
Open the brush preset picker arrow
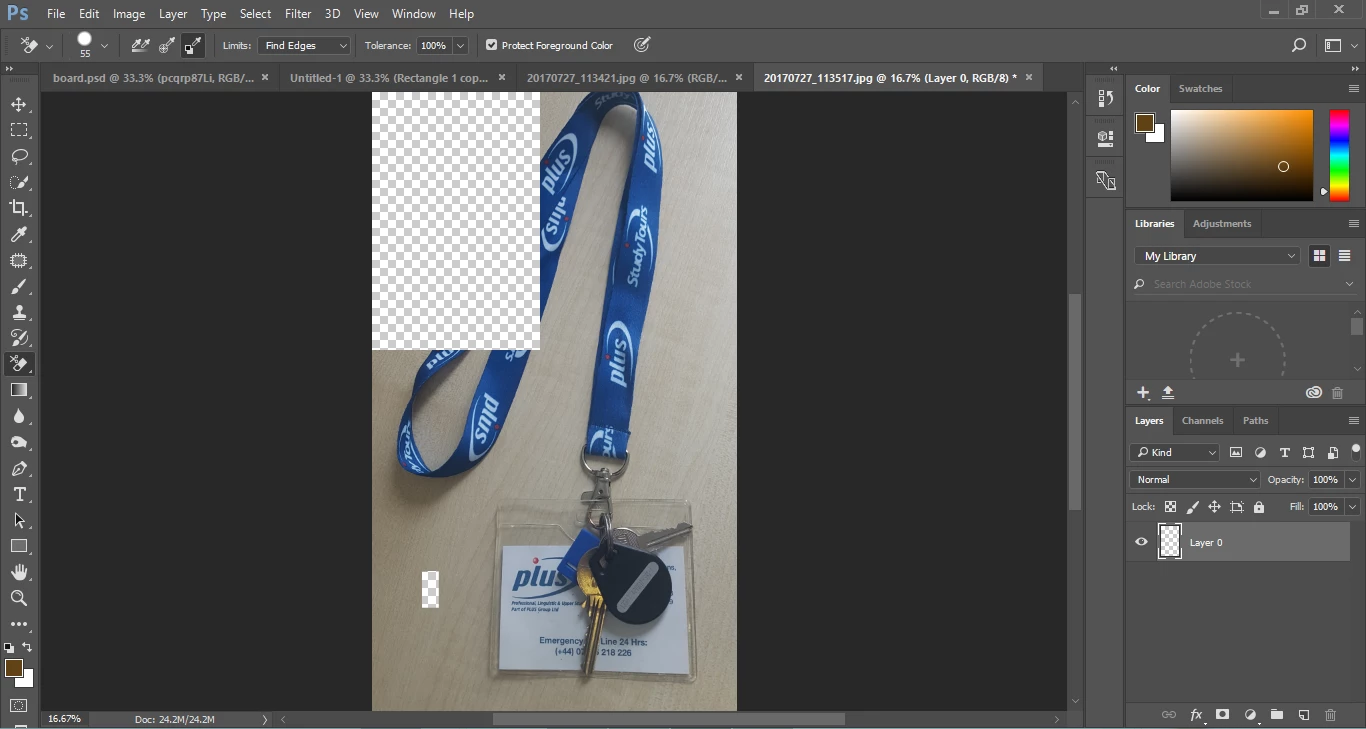point(104,45)
